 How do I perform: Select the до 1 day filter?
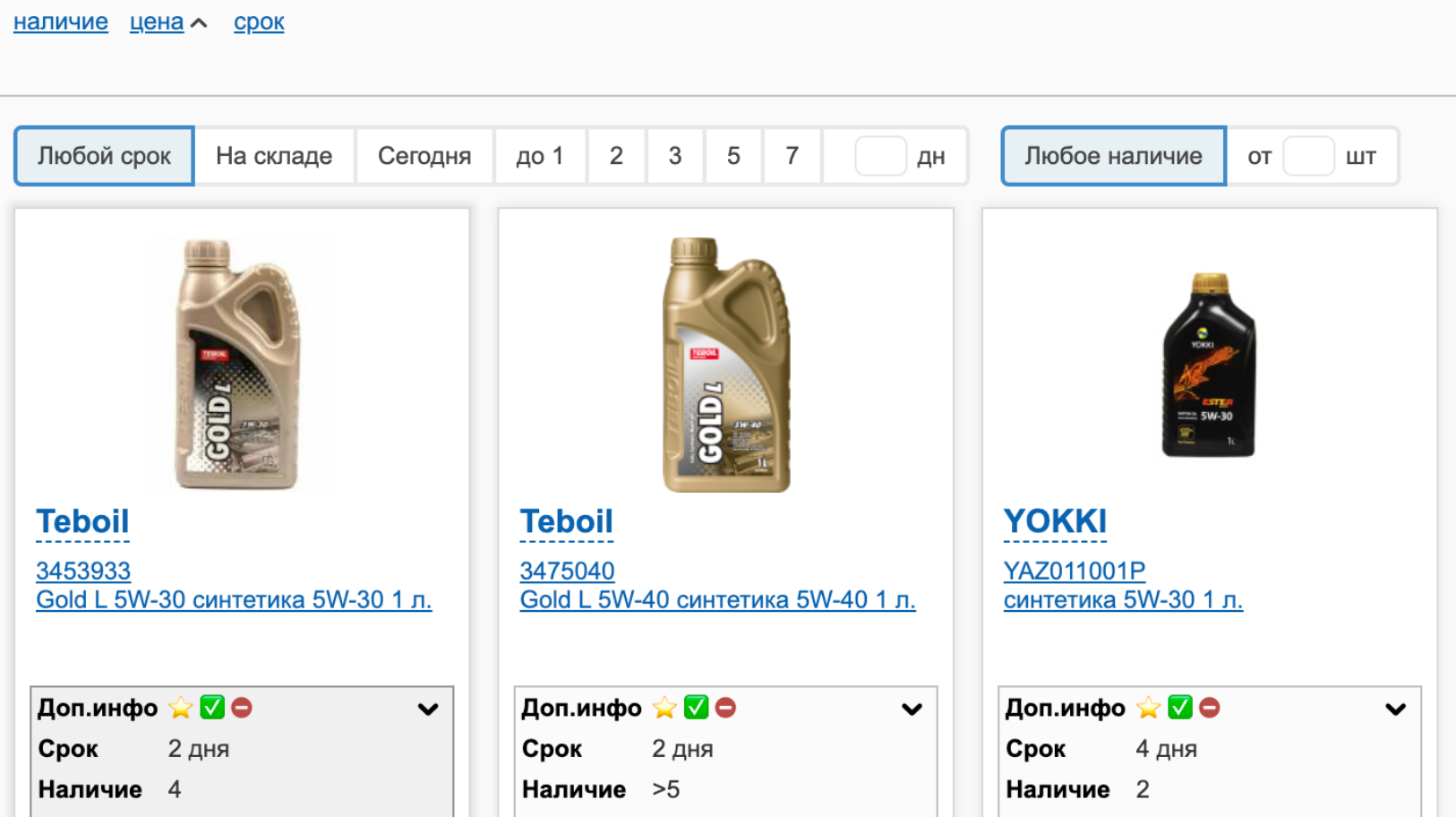point(540,156)
